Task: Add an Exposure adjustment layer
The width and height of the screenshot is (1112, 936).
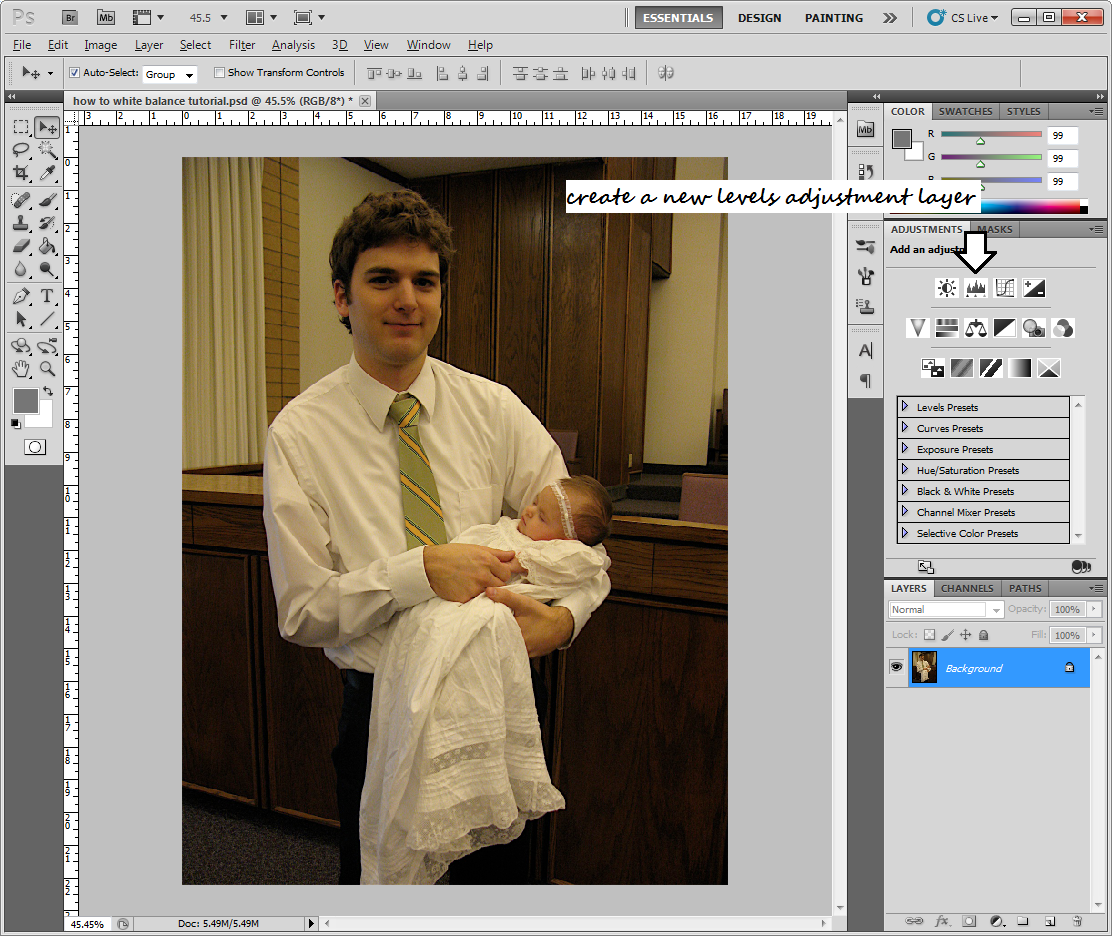Action: (1034, 288)
